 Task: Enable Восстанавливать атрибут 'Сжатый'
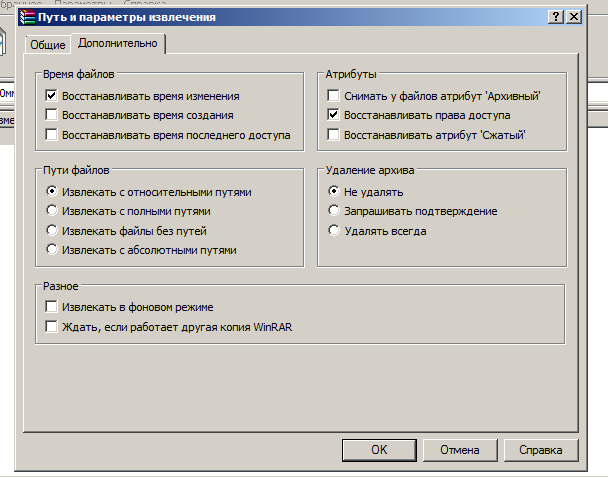(334, 134)
